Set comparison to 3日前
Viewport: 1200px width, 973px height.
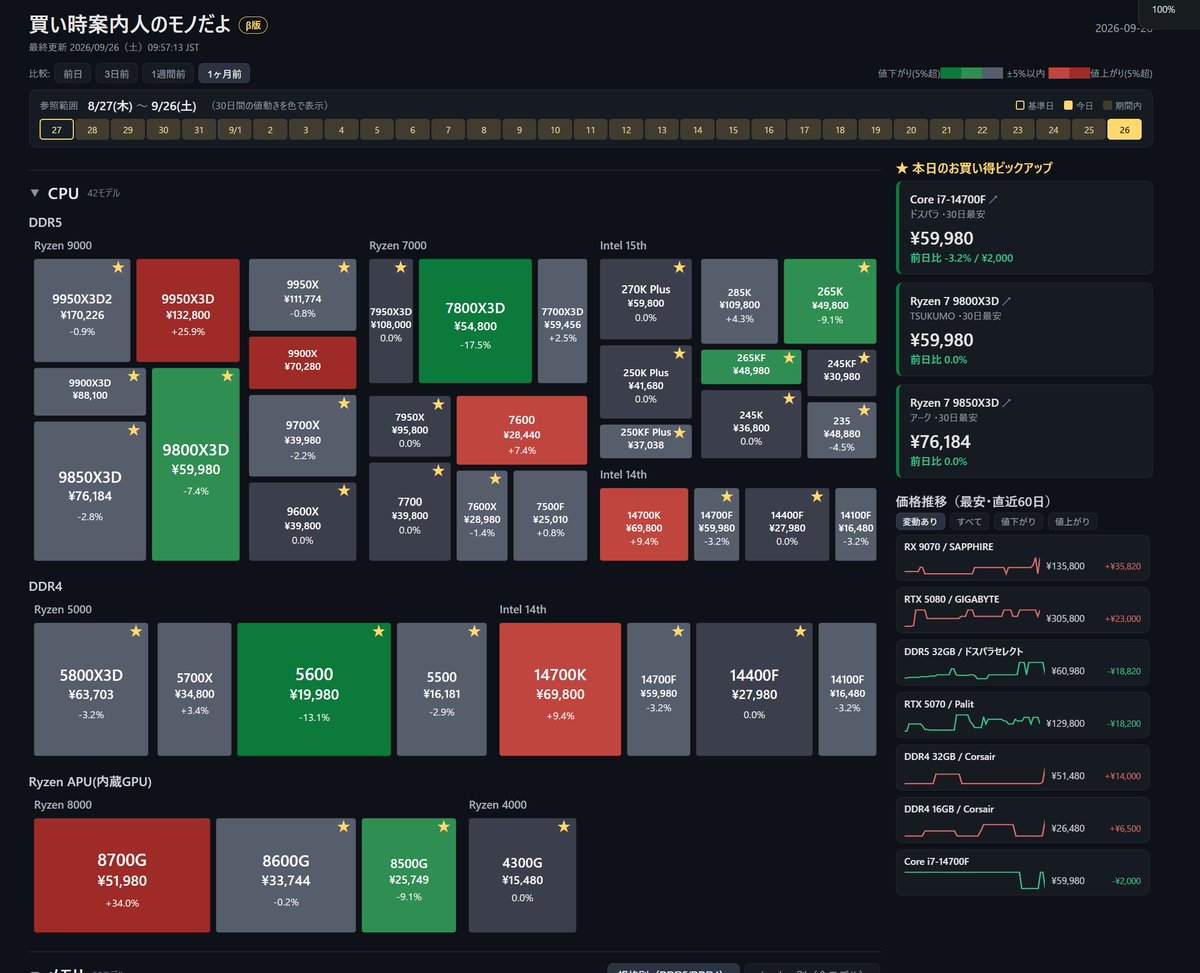(116, 73)
